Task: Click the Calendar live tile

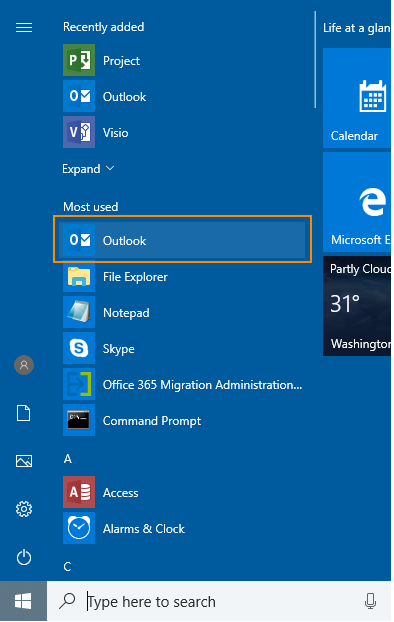Action: (357, 98)
